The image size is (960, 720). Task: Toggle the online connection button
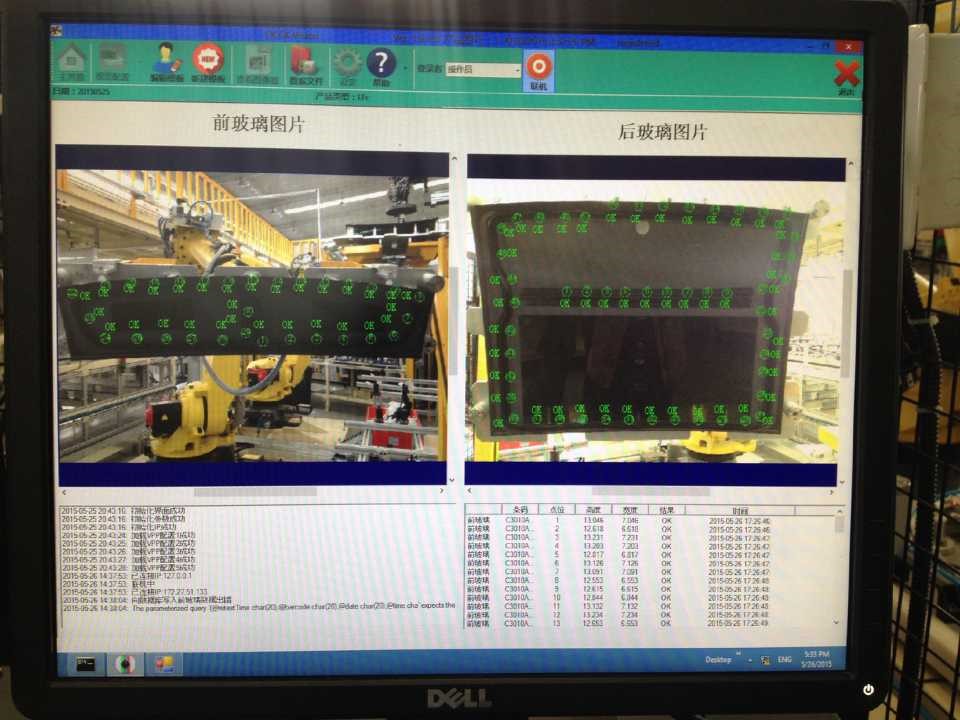pyautogui.click(x=538, y=70)
